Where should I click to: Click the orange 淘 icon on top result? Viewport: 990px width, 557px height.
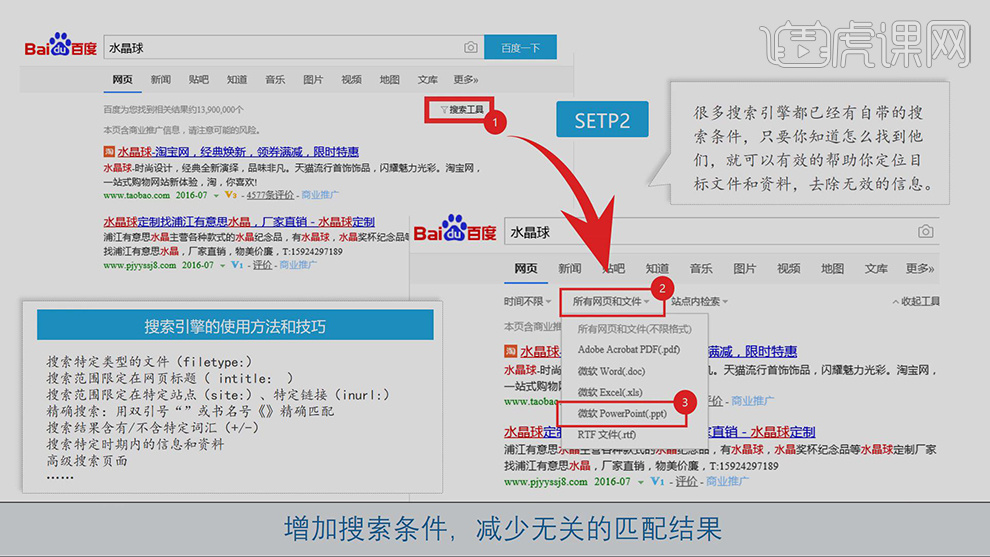[109, 152]
